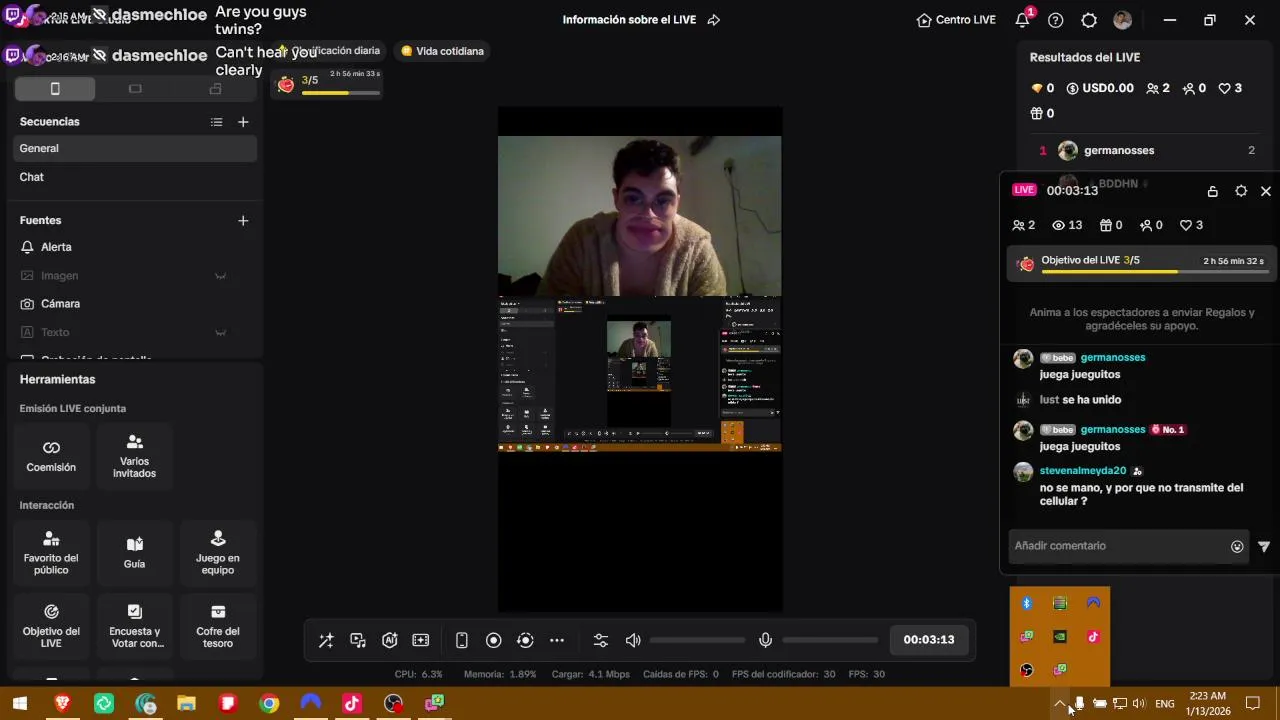Open the audio mixer settings icon
This screenshot has height=720, width=1280.
pyautogui.click(x=601, y=640)
